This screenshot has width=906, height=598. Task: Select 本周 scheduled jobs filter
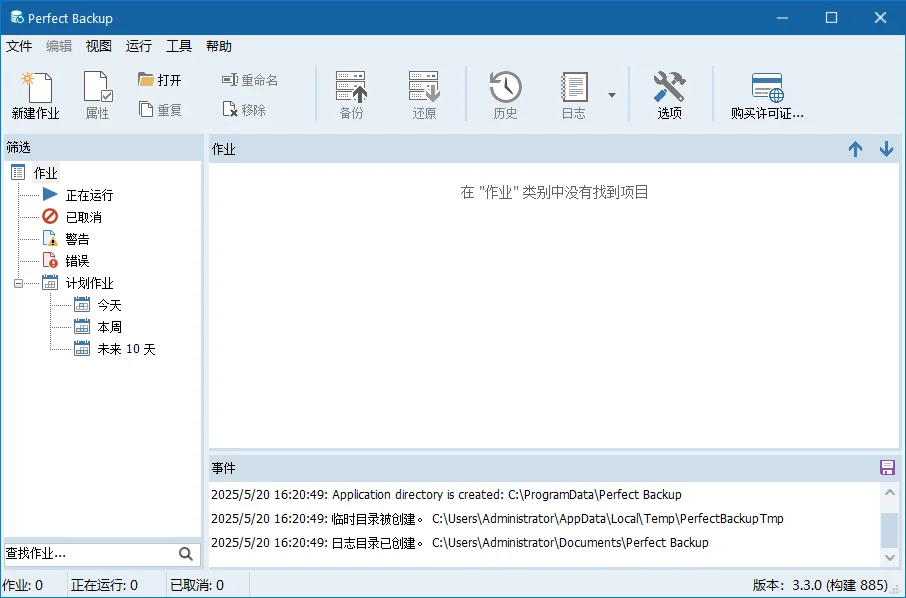109,327
